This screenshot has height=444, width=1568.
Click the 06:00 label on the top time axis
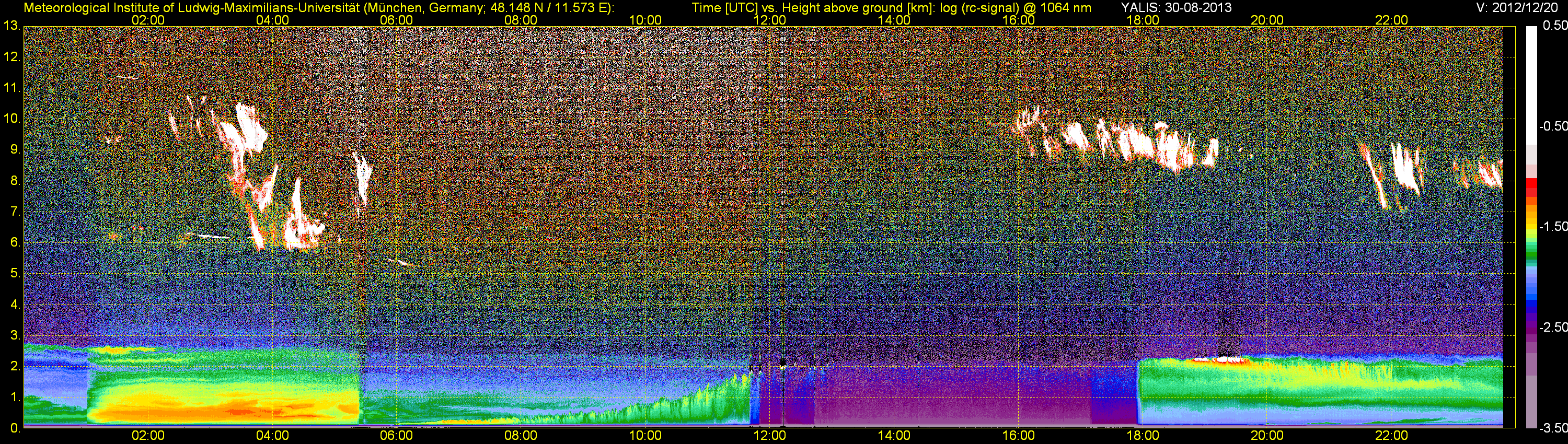coord(396,20)
